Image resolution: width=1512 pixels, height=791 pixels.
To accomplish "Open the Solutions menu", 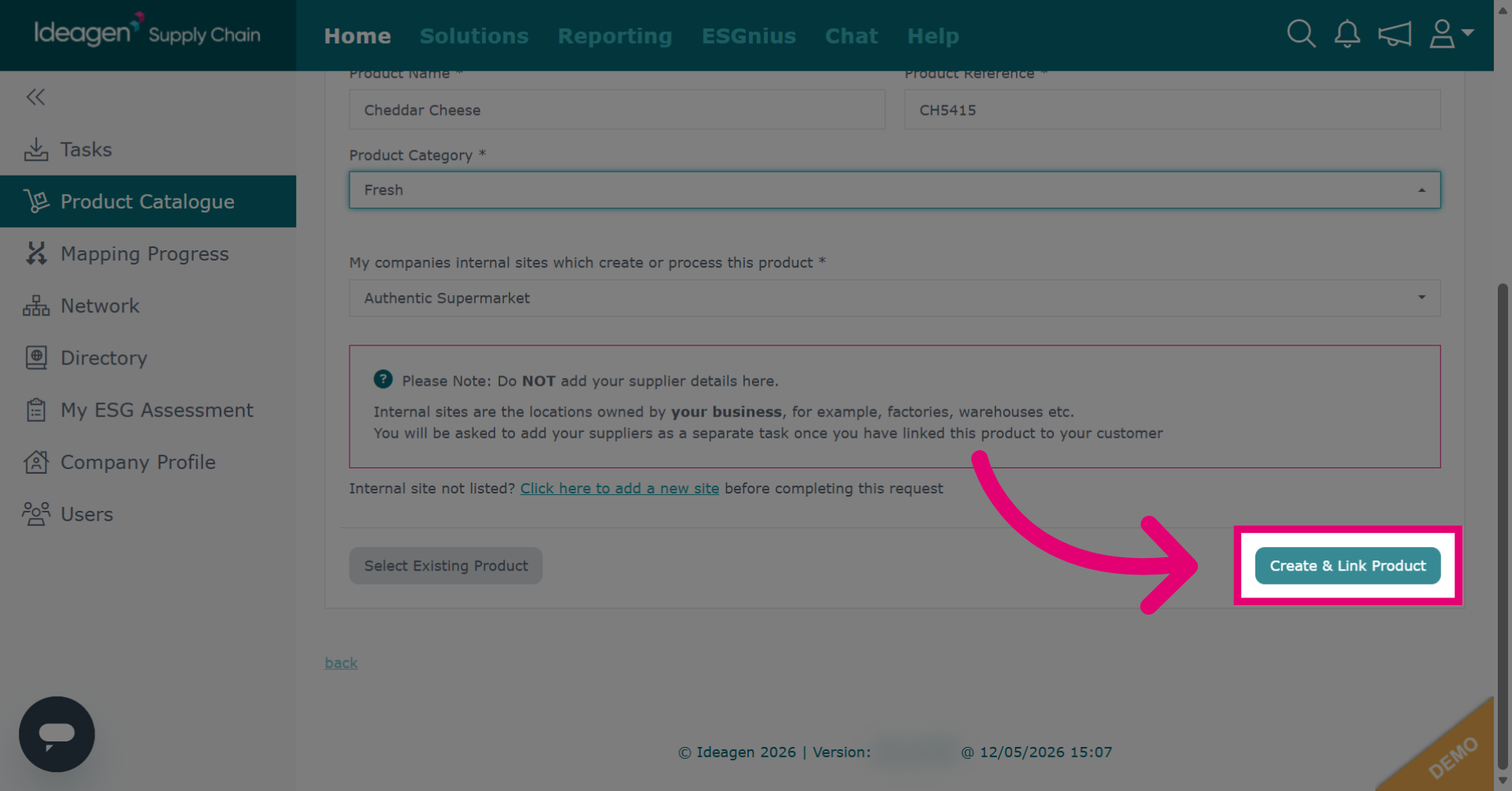I will click(474, 36).
